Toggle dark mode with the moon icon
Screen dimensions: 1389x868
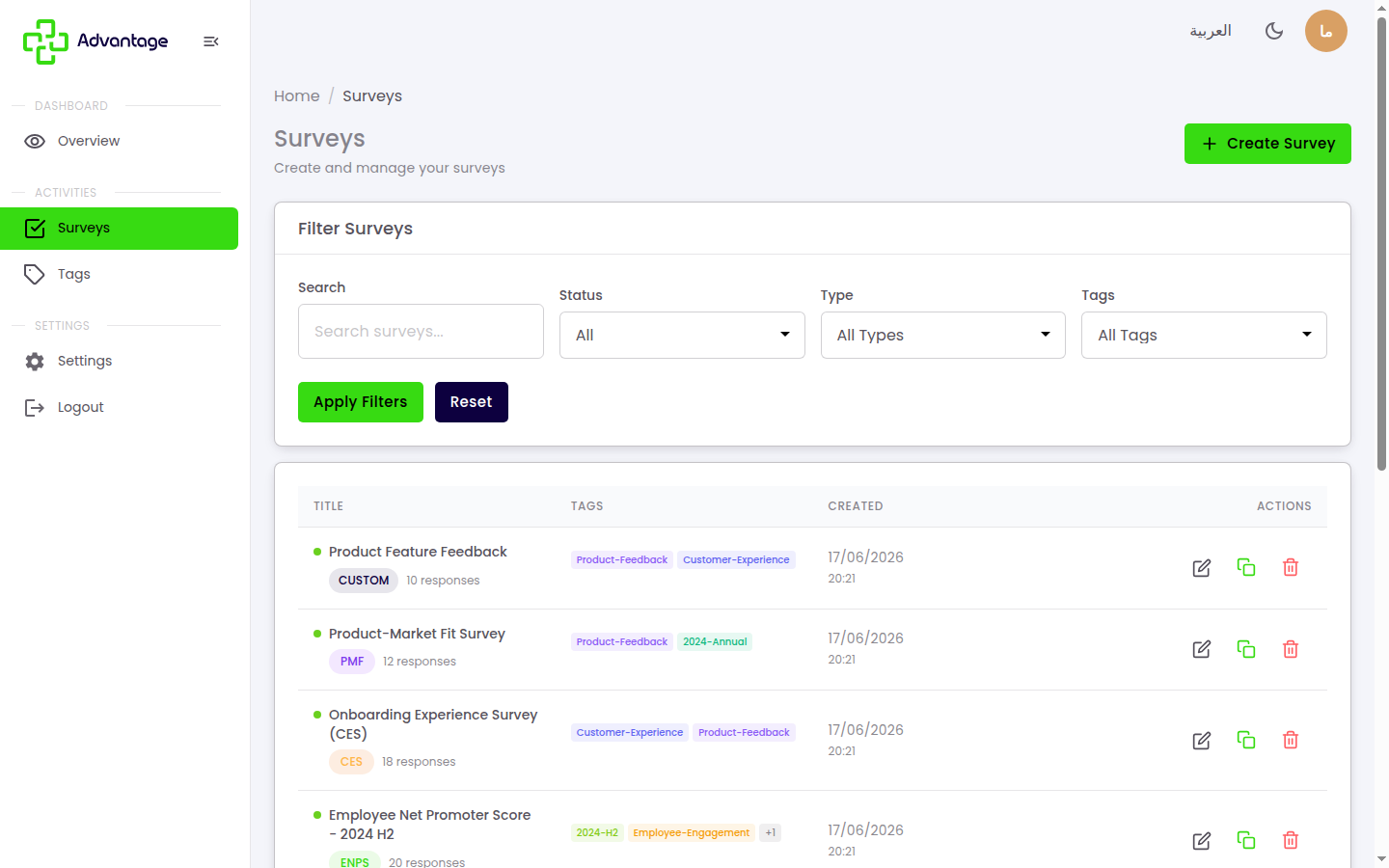(1274, 31)
